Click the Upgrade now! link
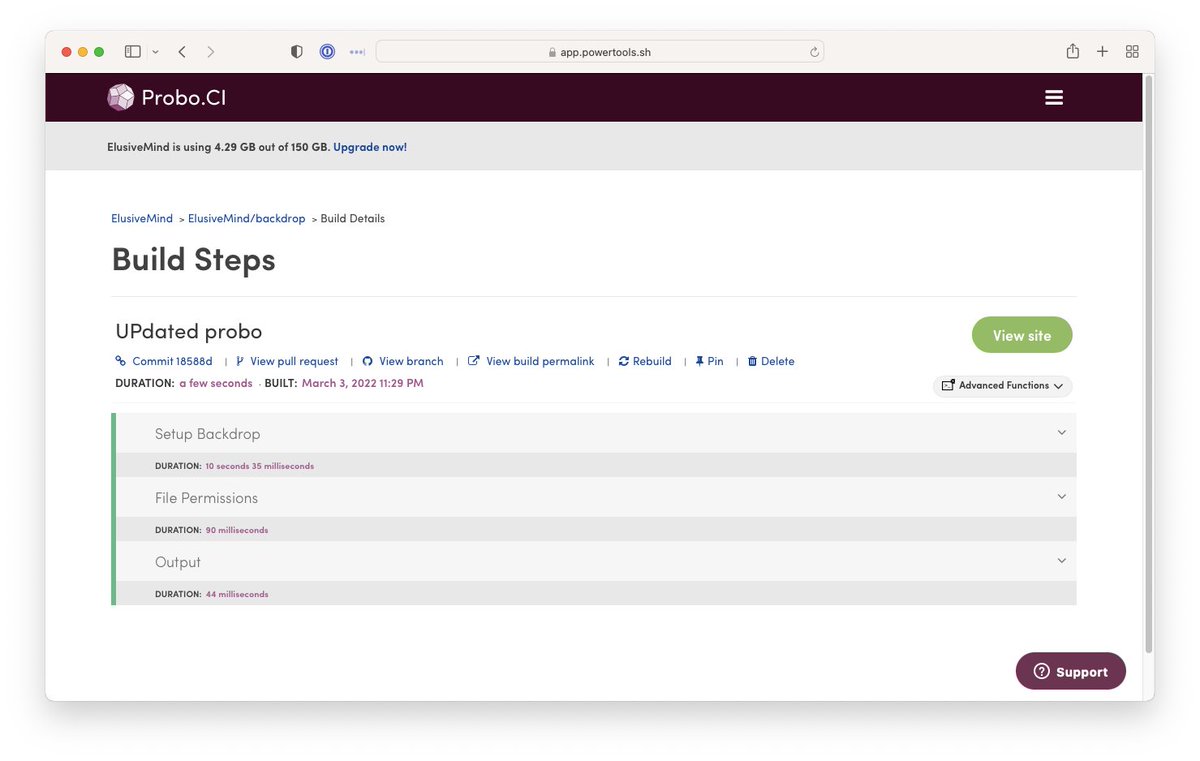 (370, 147)
